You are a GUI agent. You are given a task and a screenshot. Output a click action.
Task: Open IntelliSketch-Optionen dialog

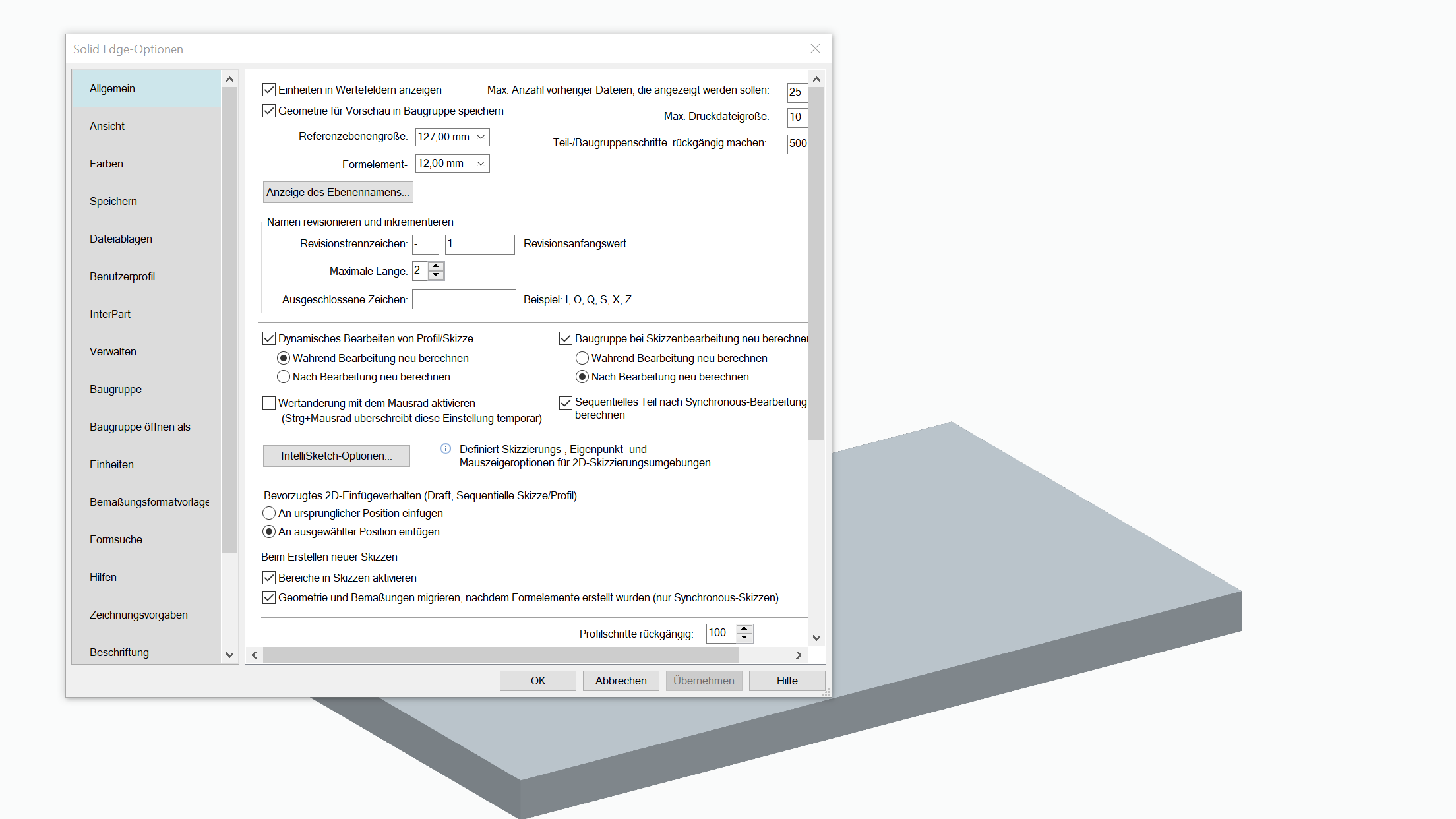(x=336, y=456)
